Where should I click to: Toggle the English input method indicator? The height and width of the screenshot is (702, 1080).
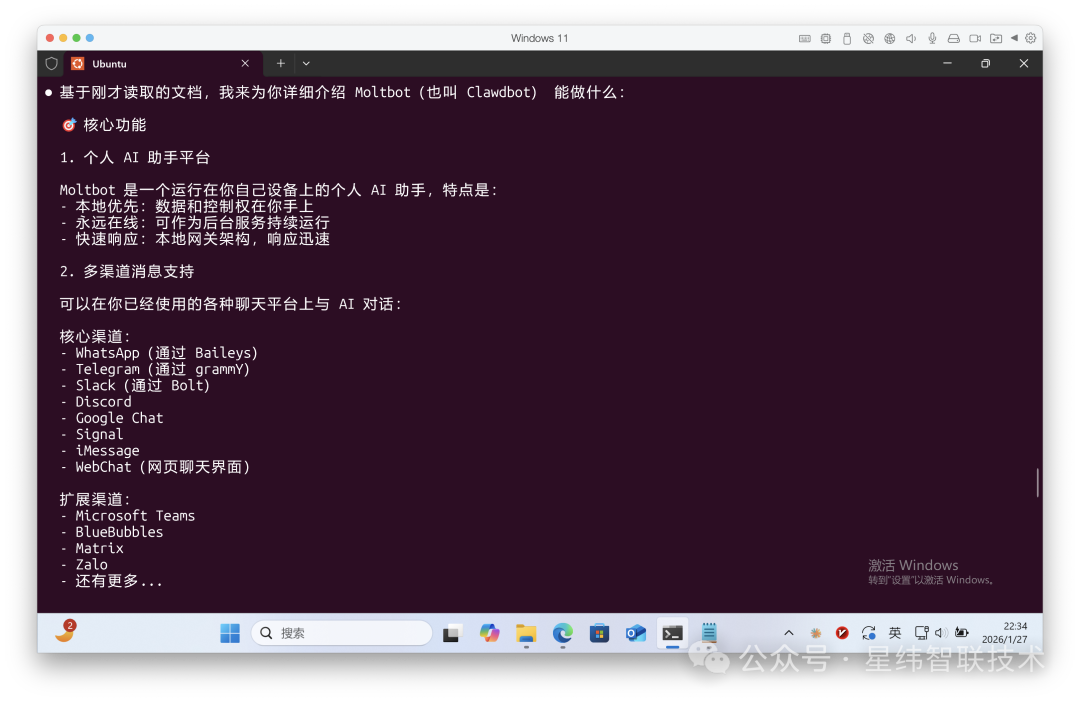click(895, 633)
